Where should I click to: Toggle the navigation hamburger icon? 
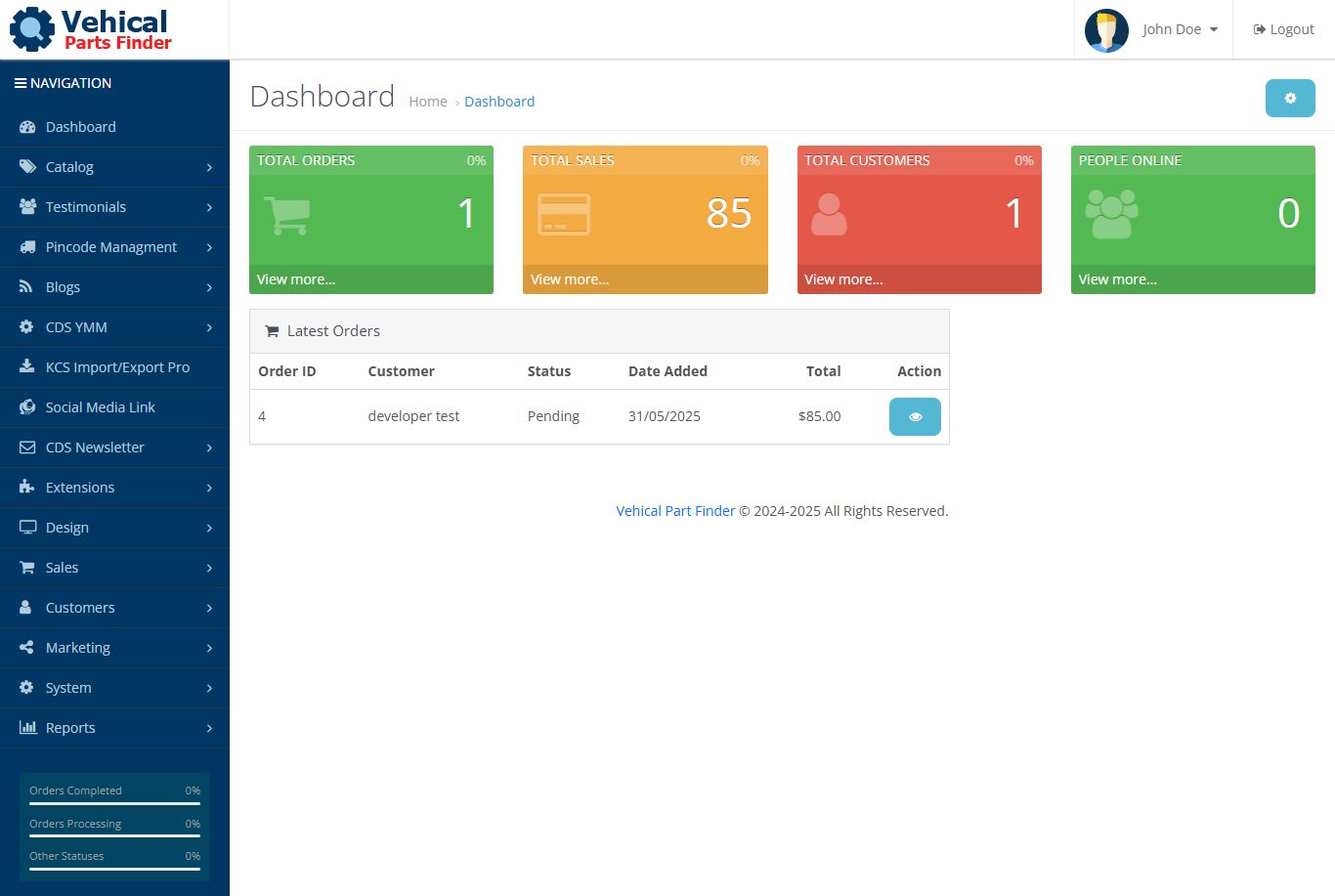pos(20,83)
